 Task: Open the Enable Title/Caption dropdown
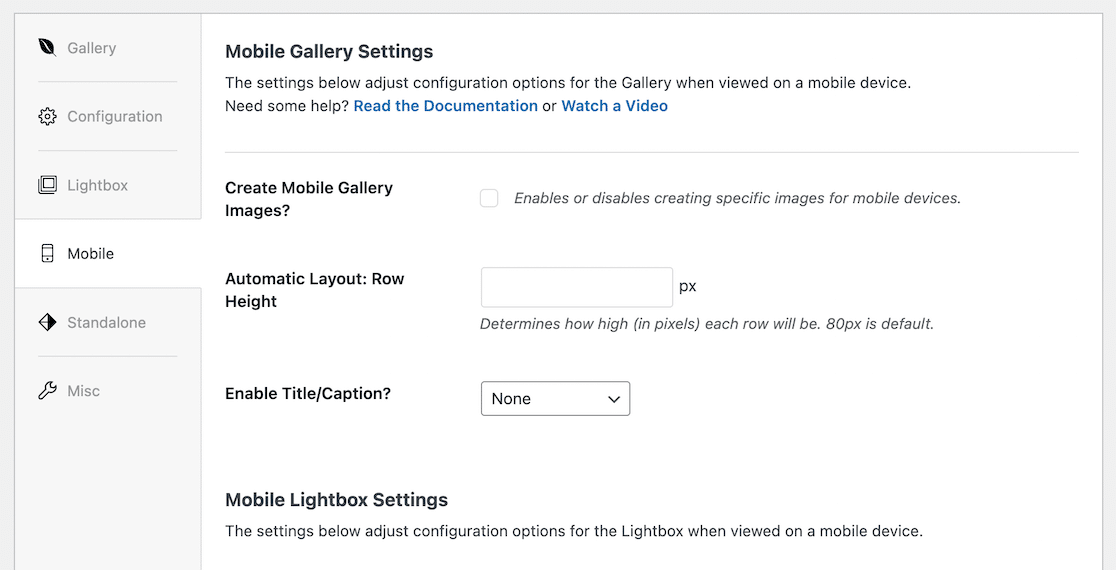555,398
